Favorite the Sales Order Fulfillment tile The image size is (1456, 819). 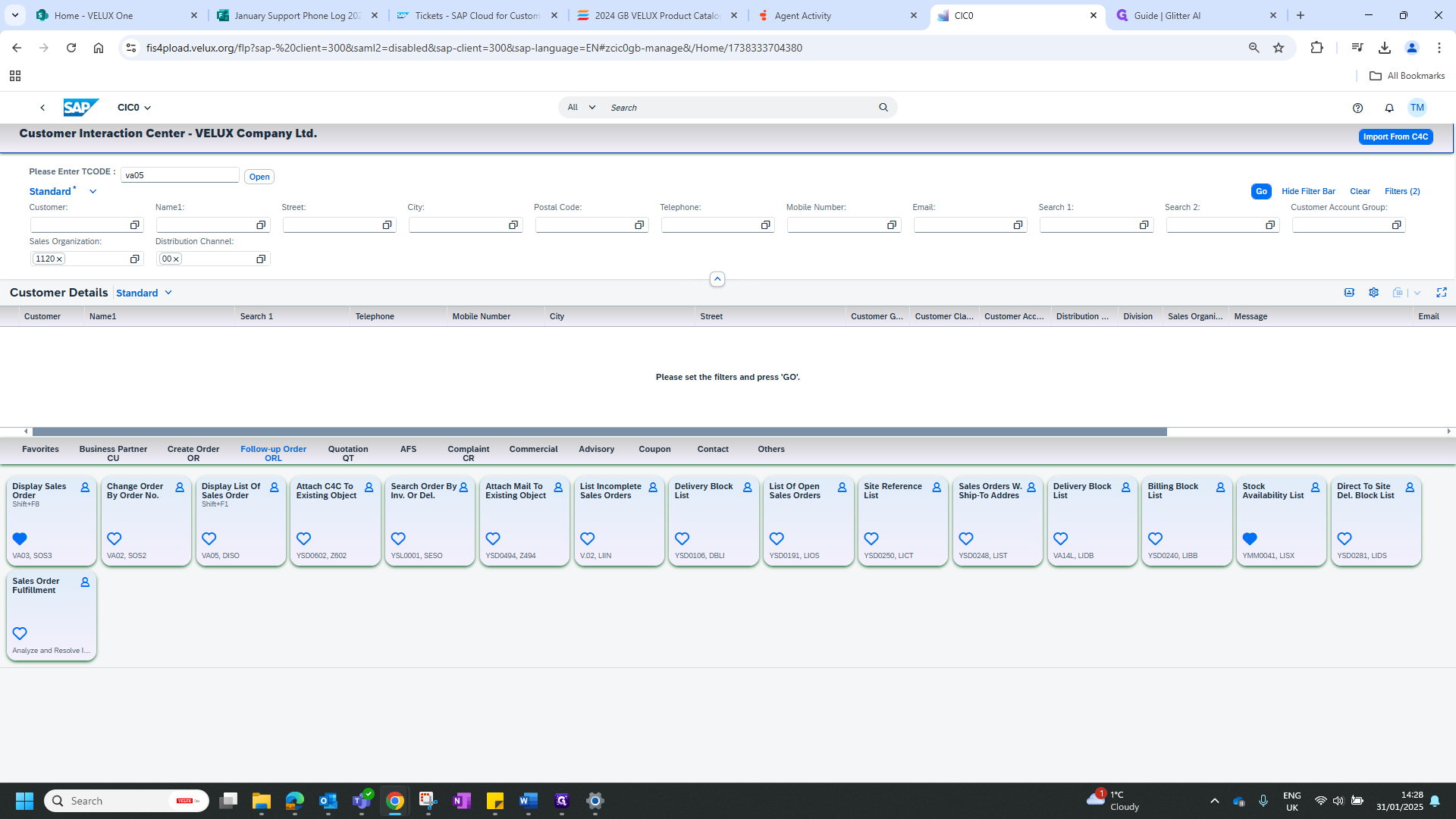click(x=20, y=633)
